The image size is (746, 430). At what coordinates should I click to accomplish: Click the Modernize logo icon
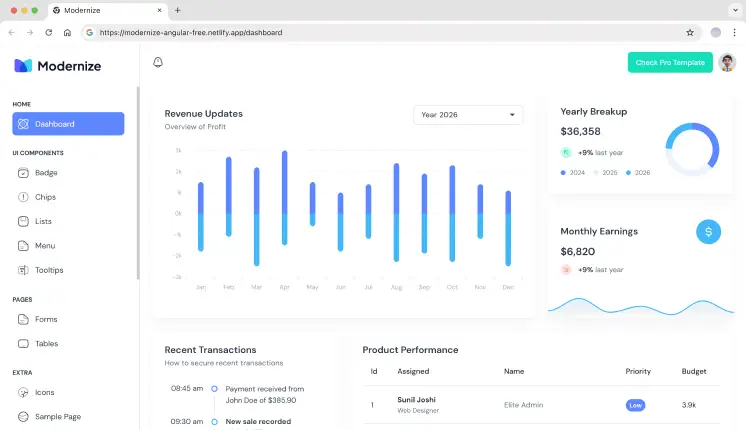click(23, 66)
